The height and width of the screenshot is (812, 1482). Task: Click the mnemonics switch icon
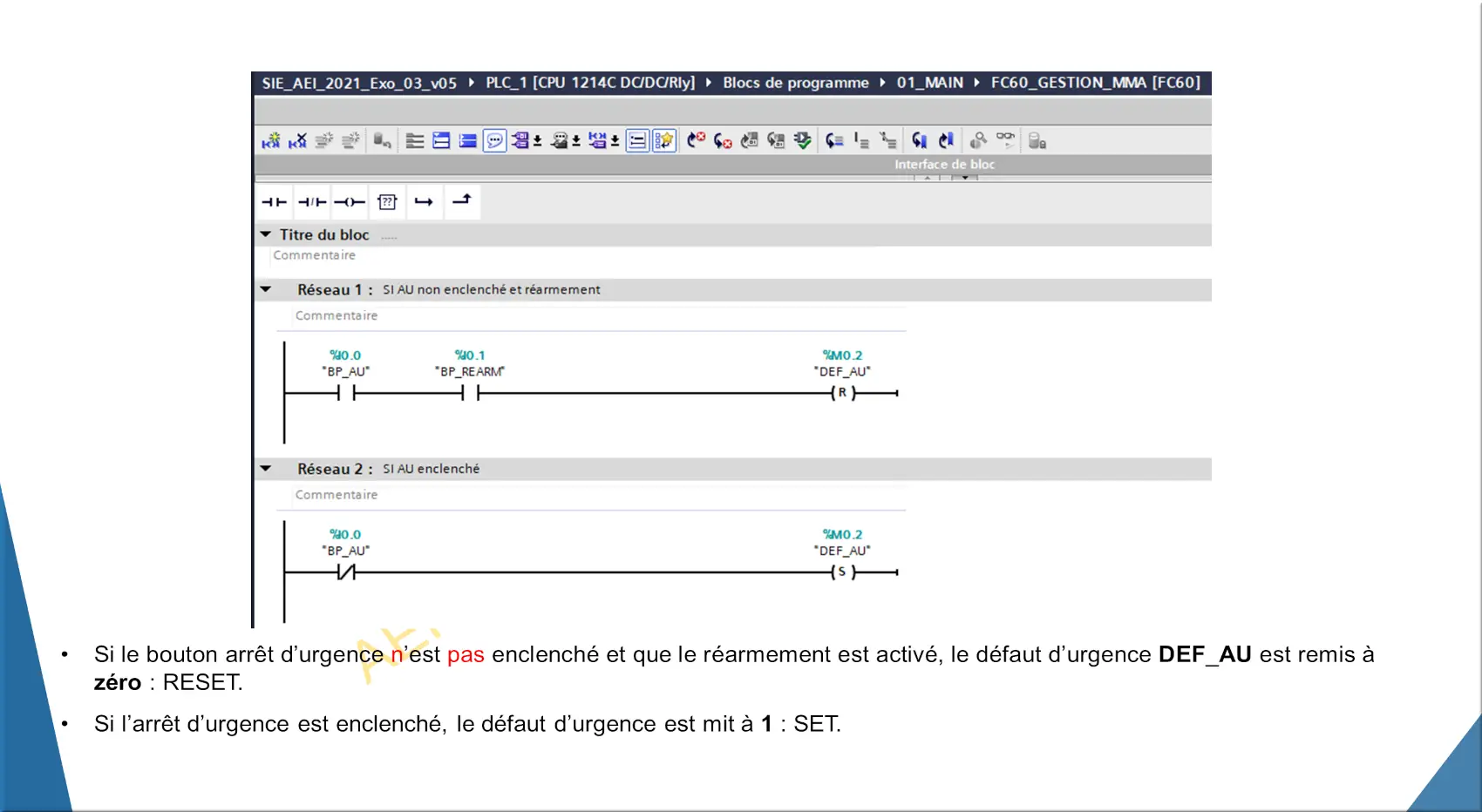click(x=598, y=140)
